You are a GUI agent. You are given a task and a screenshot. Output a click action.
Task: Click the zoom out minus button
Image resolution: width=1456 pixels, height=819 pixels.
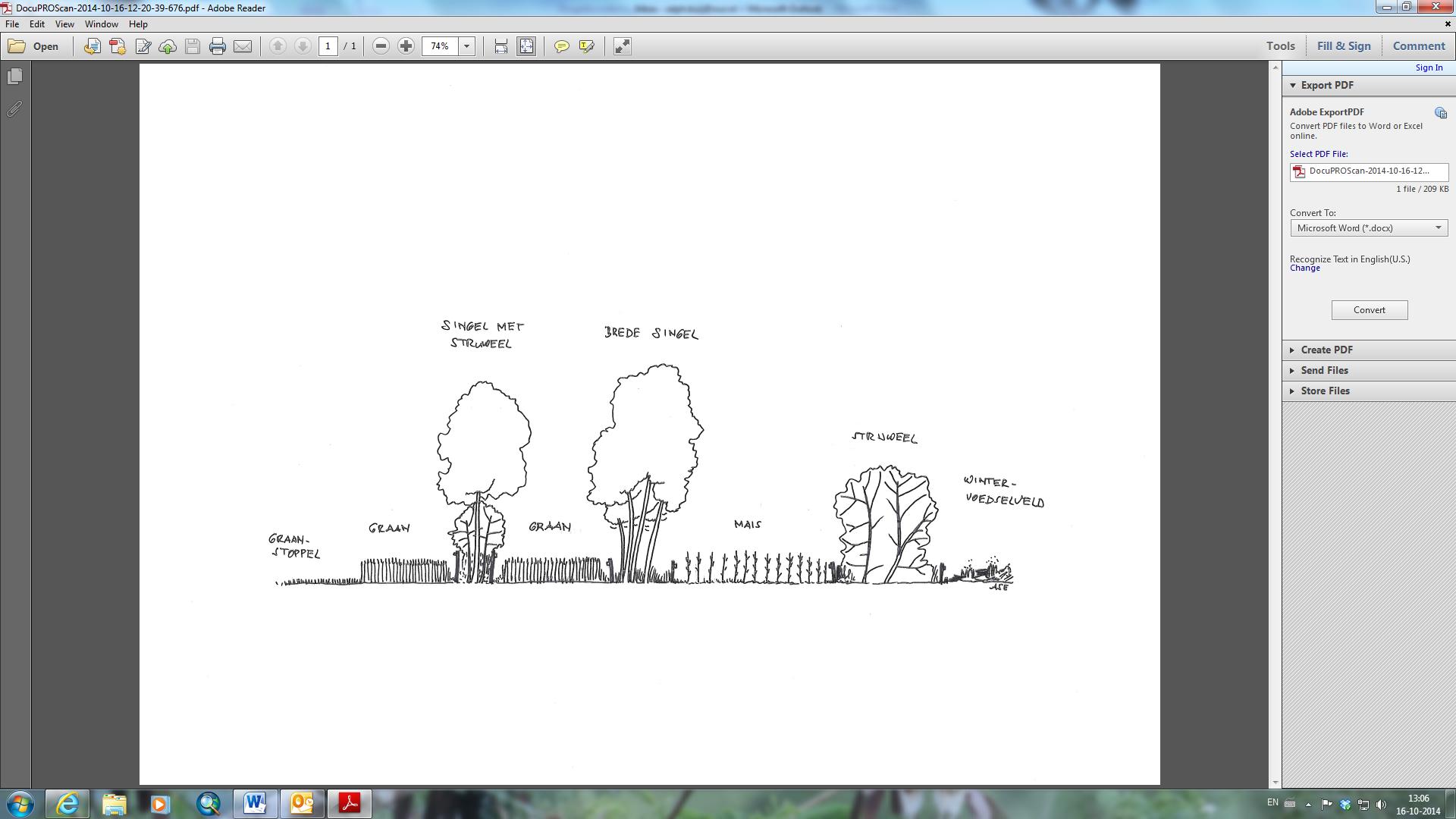point(381,46)
